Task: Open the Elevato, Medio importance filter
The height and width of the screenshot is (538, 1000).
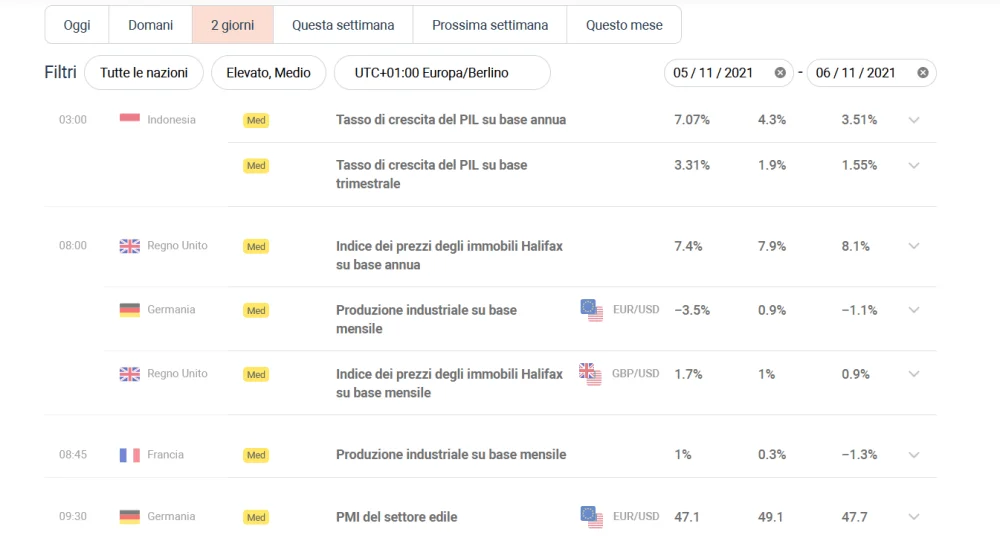Action: [x=268, y=73]
